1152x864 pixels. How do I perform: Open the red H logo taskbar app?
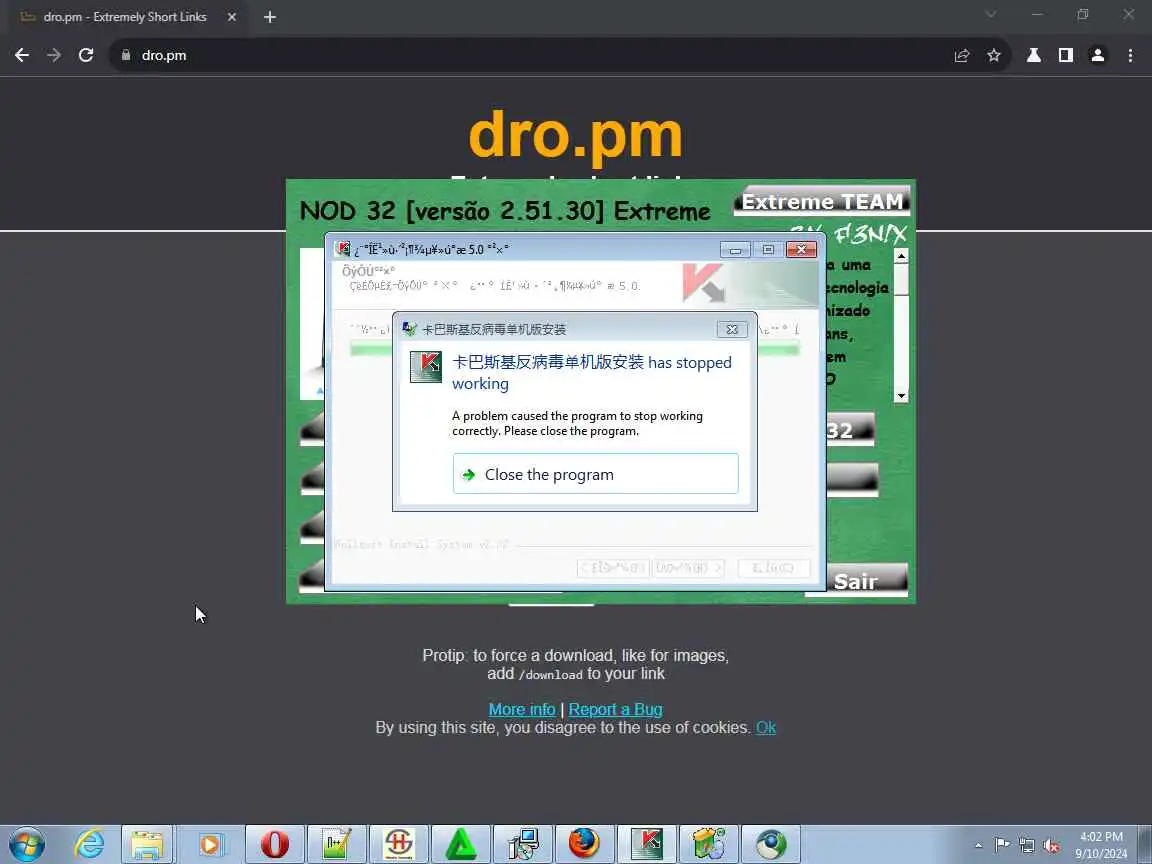point(399,844)
